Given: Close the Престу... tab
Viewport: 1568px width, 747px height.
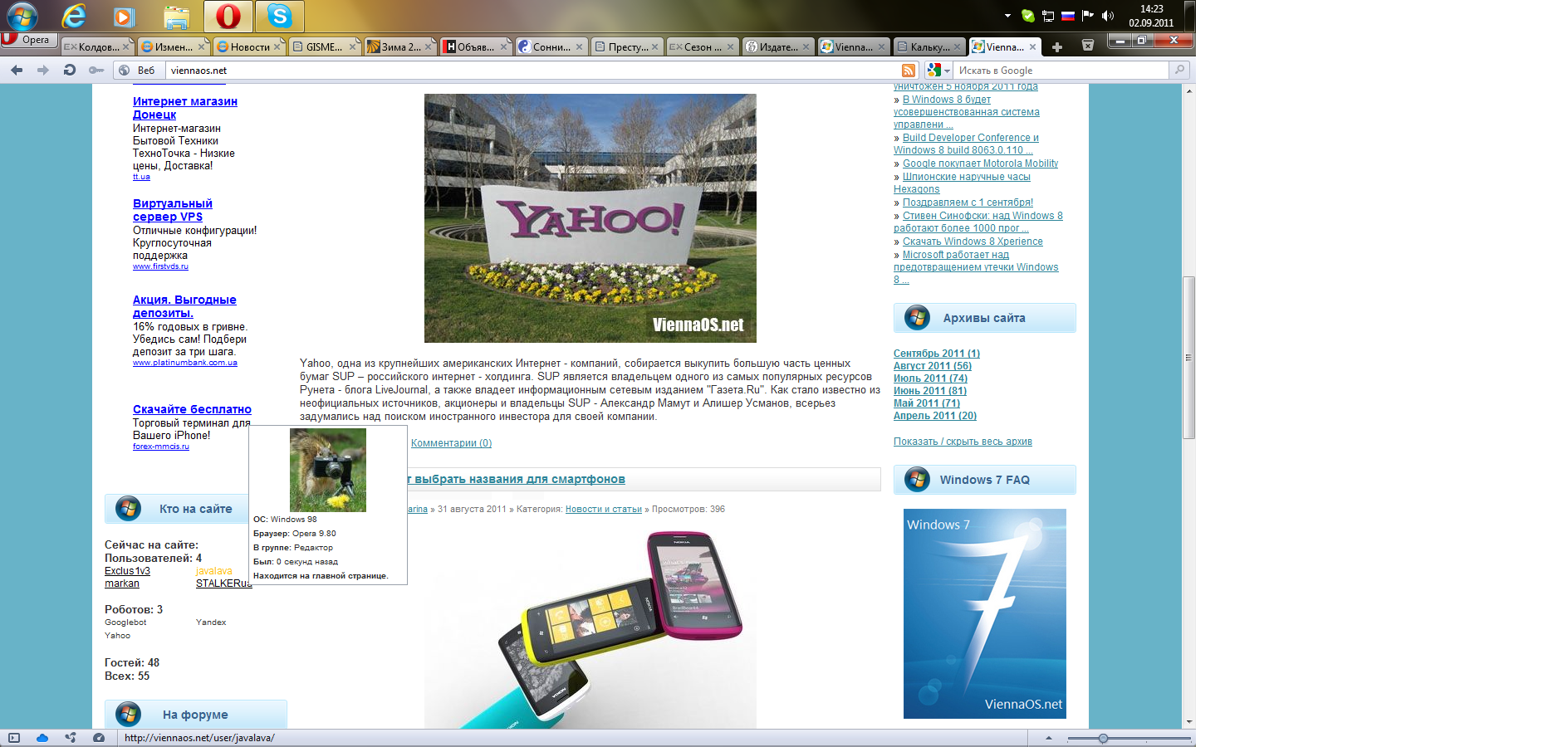Looking at the screenshot, I should coord(654,46).
